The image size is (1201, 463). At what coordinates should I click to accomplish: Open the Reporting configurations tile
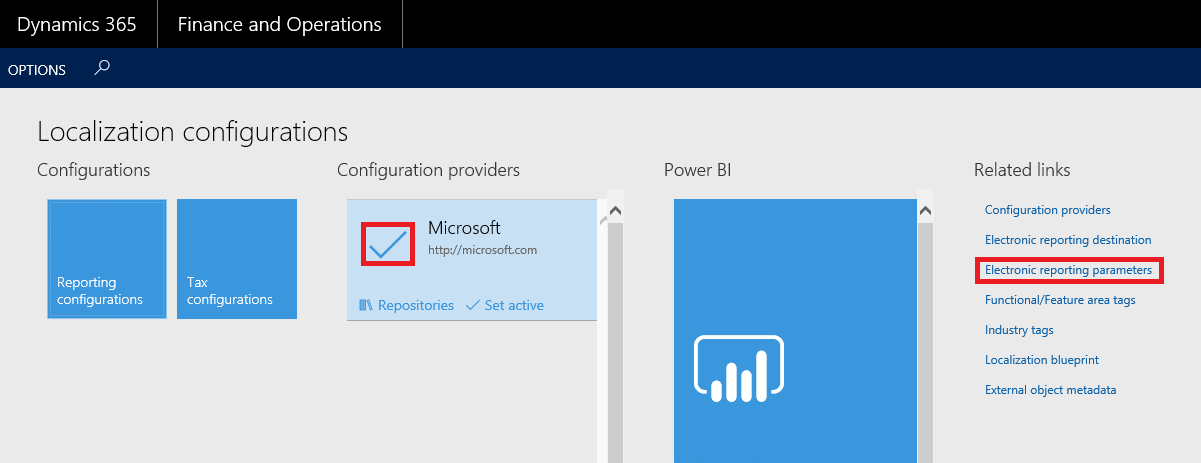pos(107,259)
